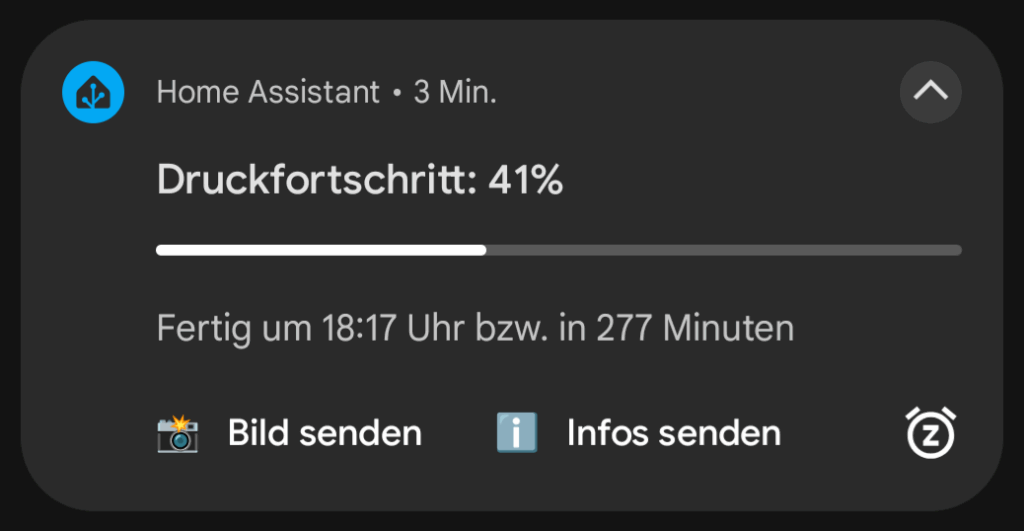1024x531 pixels.
Task: Open the Druckfortschritt notification title
Action: [360, 180]
